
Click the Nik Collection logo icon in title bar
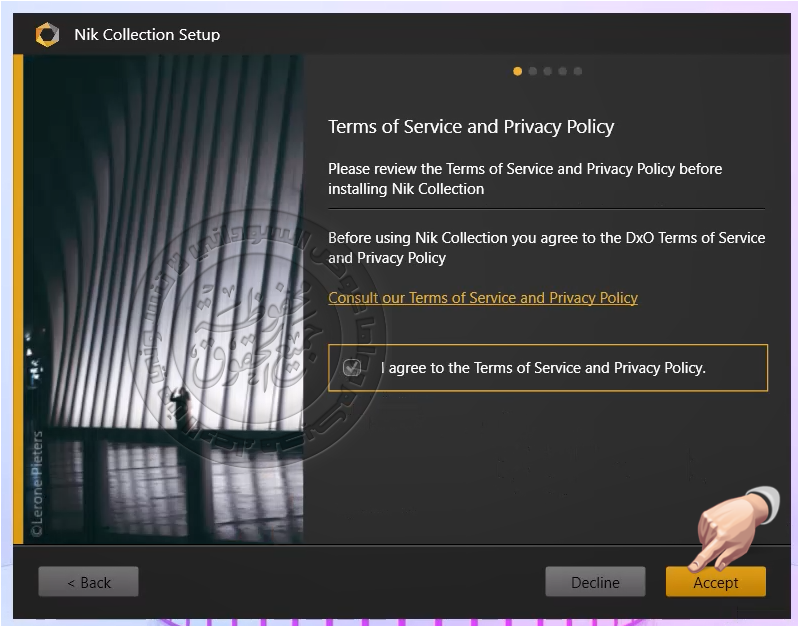coord(47,35)
